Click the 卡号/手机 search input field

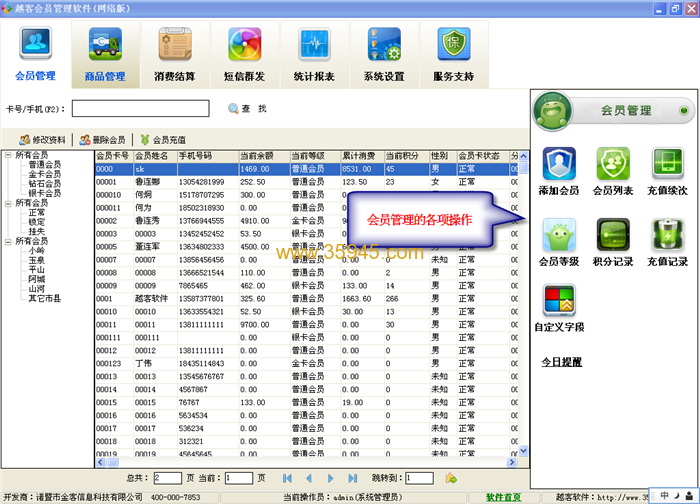click(x=141, y=108)
